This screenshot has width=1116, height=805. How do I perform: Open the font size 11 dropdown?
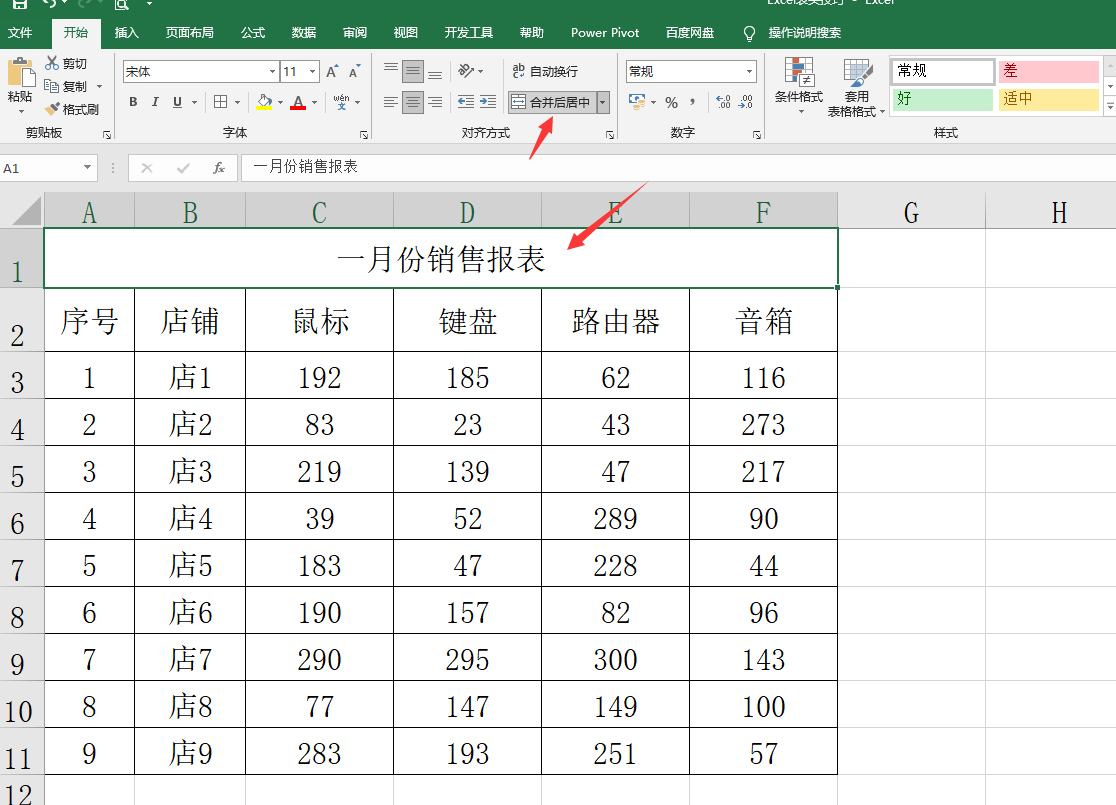[x=312, y=71]
